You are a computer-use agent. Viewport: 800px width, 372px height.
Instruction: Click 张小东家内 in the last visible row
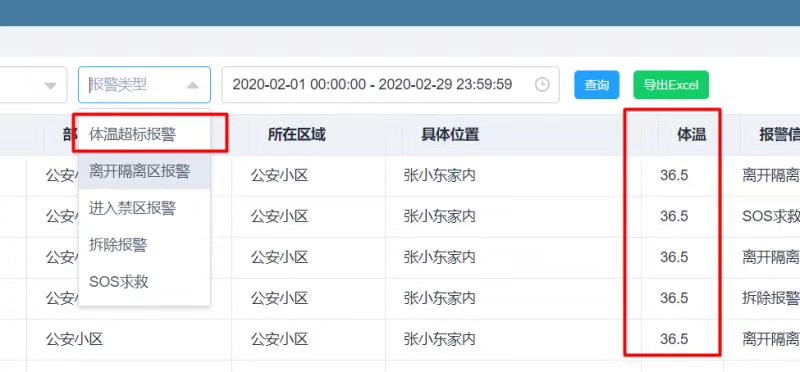click(x=439, y=339)
